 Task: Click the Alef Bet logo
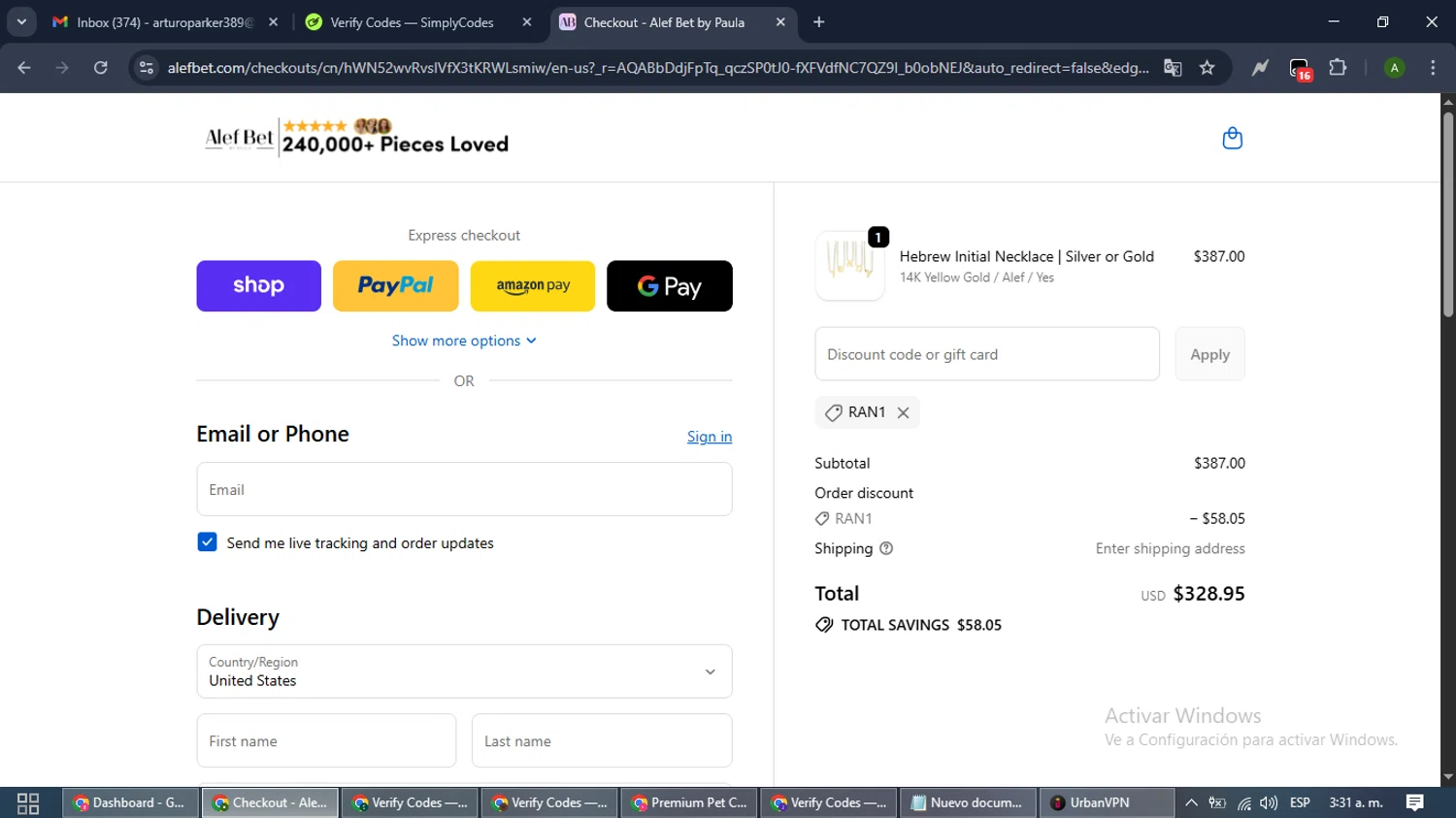pyautogui.click(x=239, y=139)
